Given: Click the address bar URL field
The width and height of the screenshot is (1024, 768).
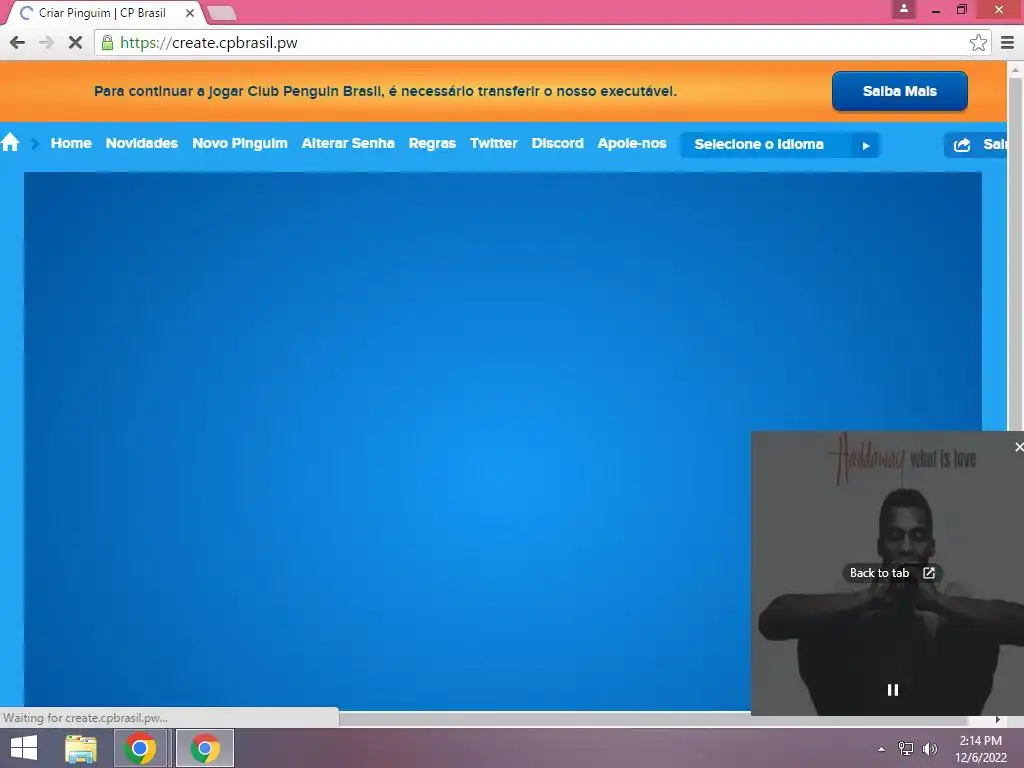Looking at the screenshot, I should pos(542,43).
